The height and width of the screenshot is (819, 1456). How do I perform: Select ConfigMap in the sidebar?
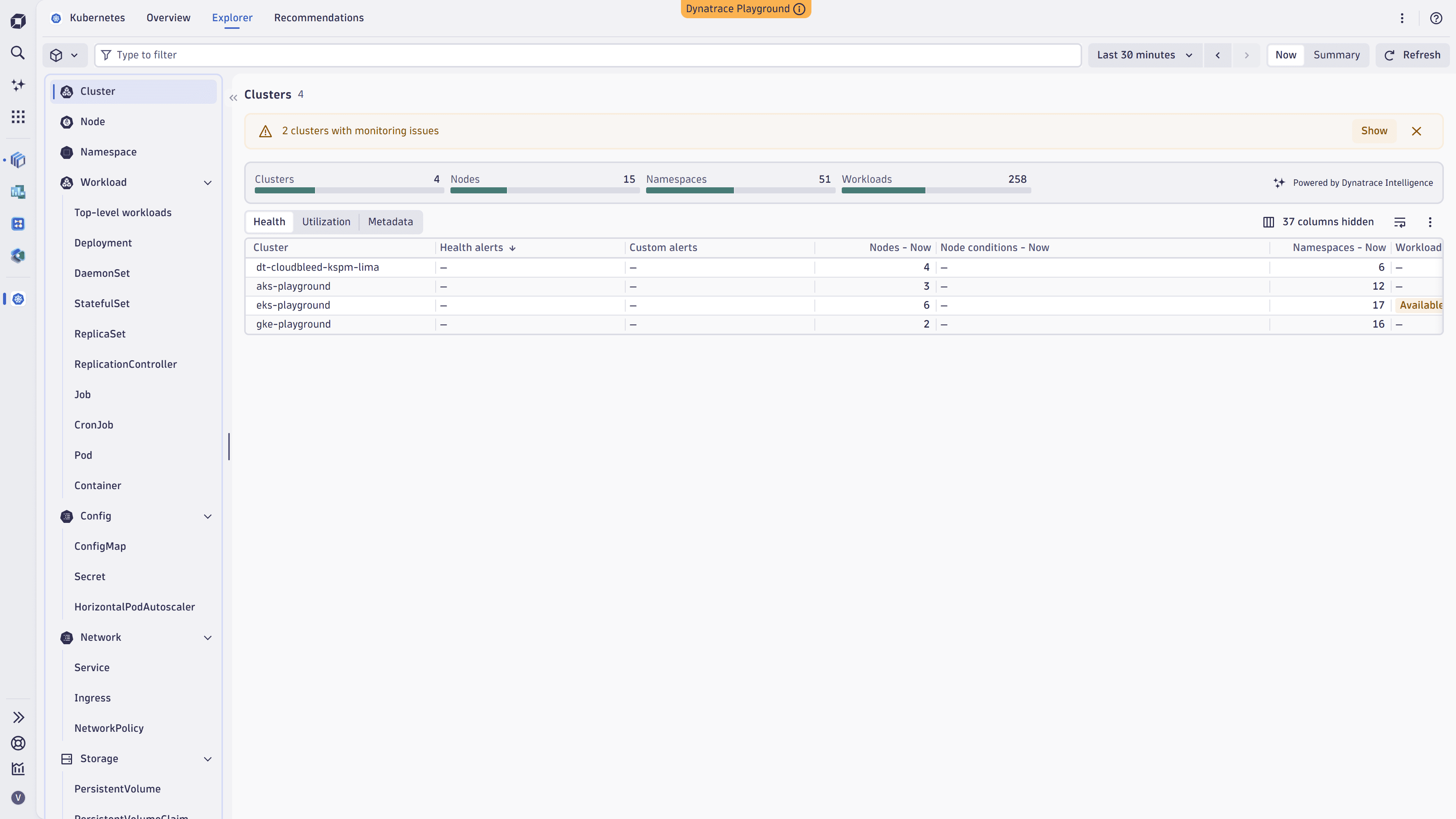(x=100, y=546)
